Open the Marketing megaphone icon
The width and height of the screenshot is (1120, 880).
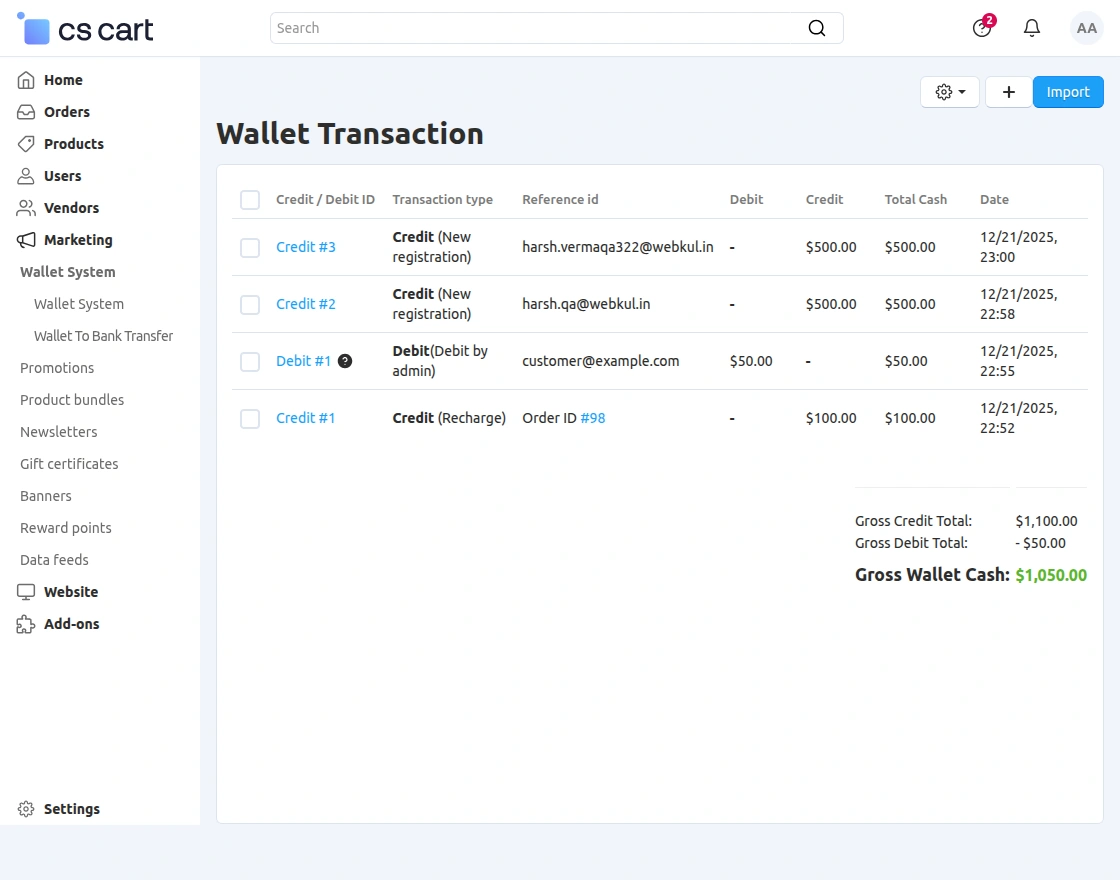[25, 240]
